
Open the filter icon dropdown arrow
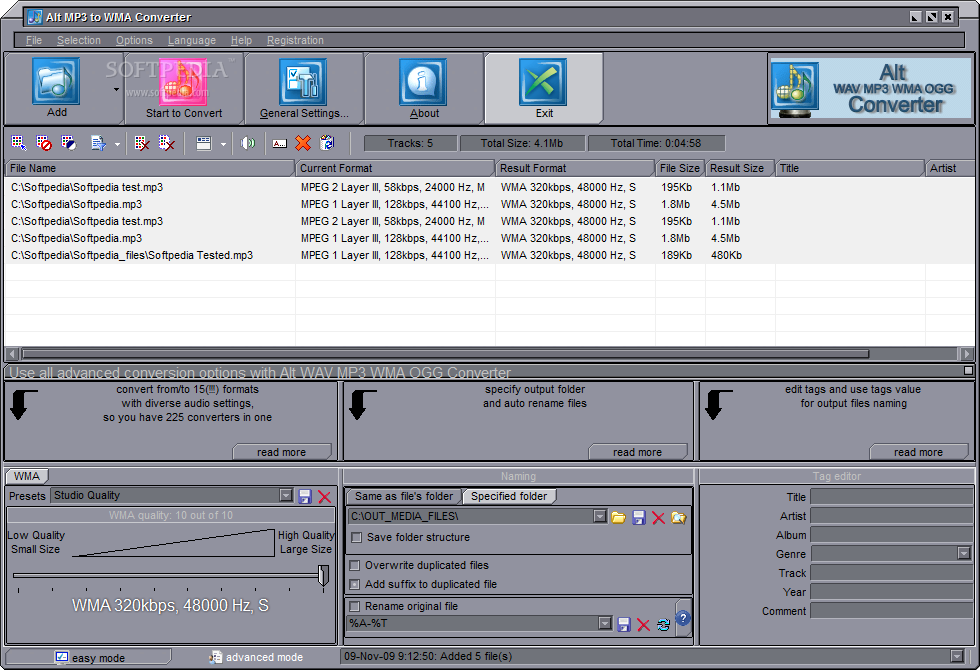[117, 144]
